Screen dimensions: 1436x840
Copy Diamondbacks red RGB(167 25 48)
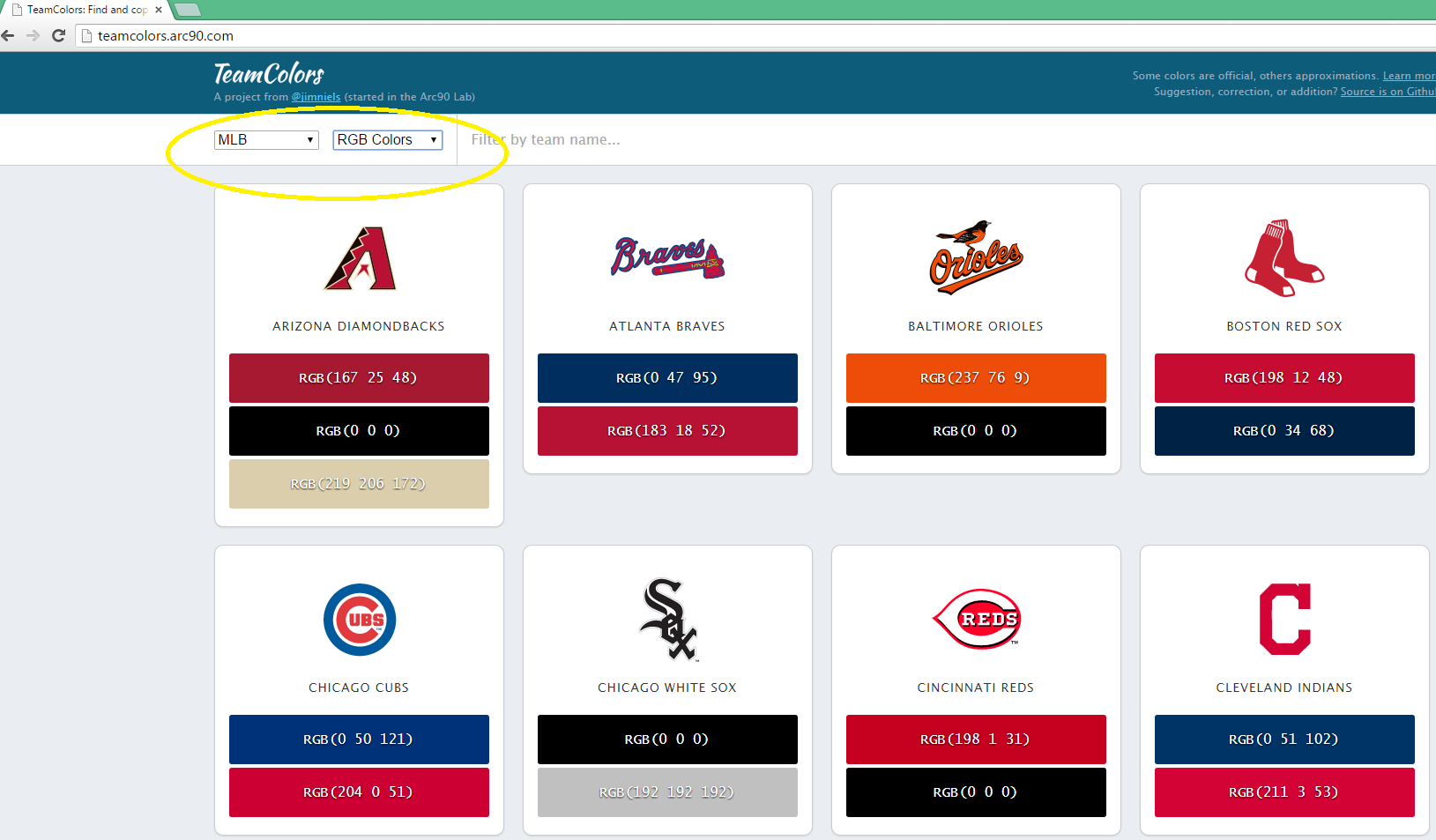pyautogui.click(x=359, y=378)
